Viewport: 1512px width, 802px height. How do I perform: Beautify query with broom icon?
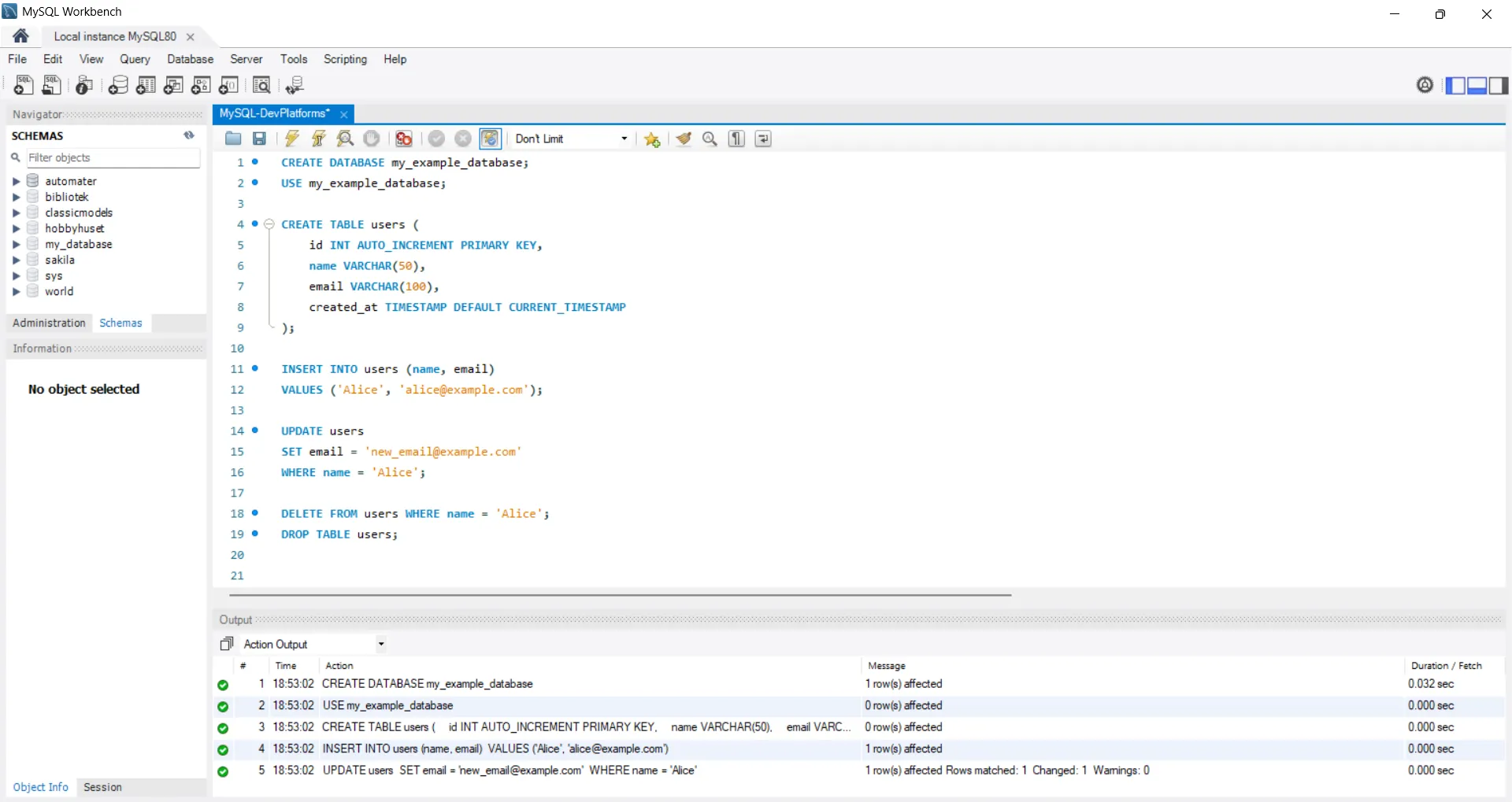(684, 139)
